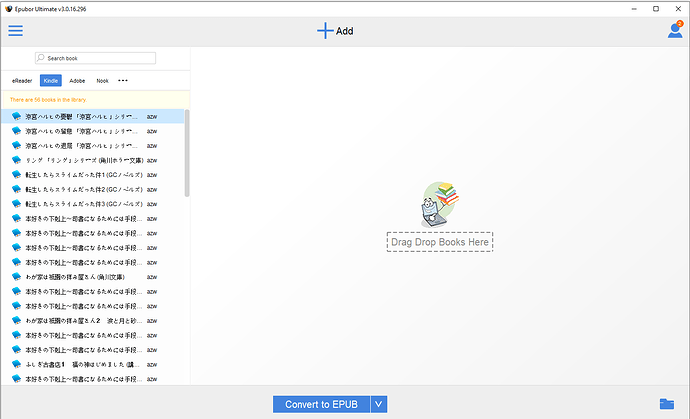Maximize the Epubor Ultimate window

(x=656, y=9)
